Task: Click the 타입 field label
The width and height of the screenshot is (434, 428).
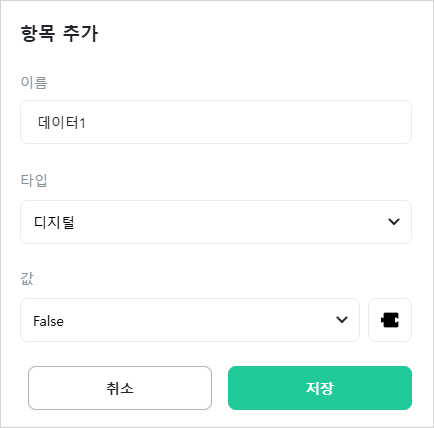Action: (x=34, y=180)
